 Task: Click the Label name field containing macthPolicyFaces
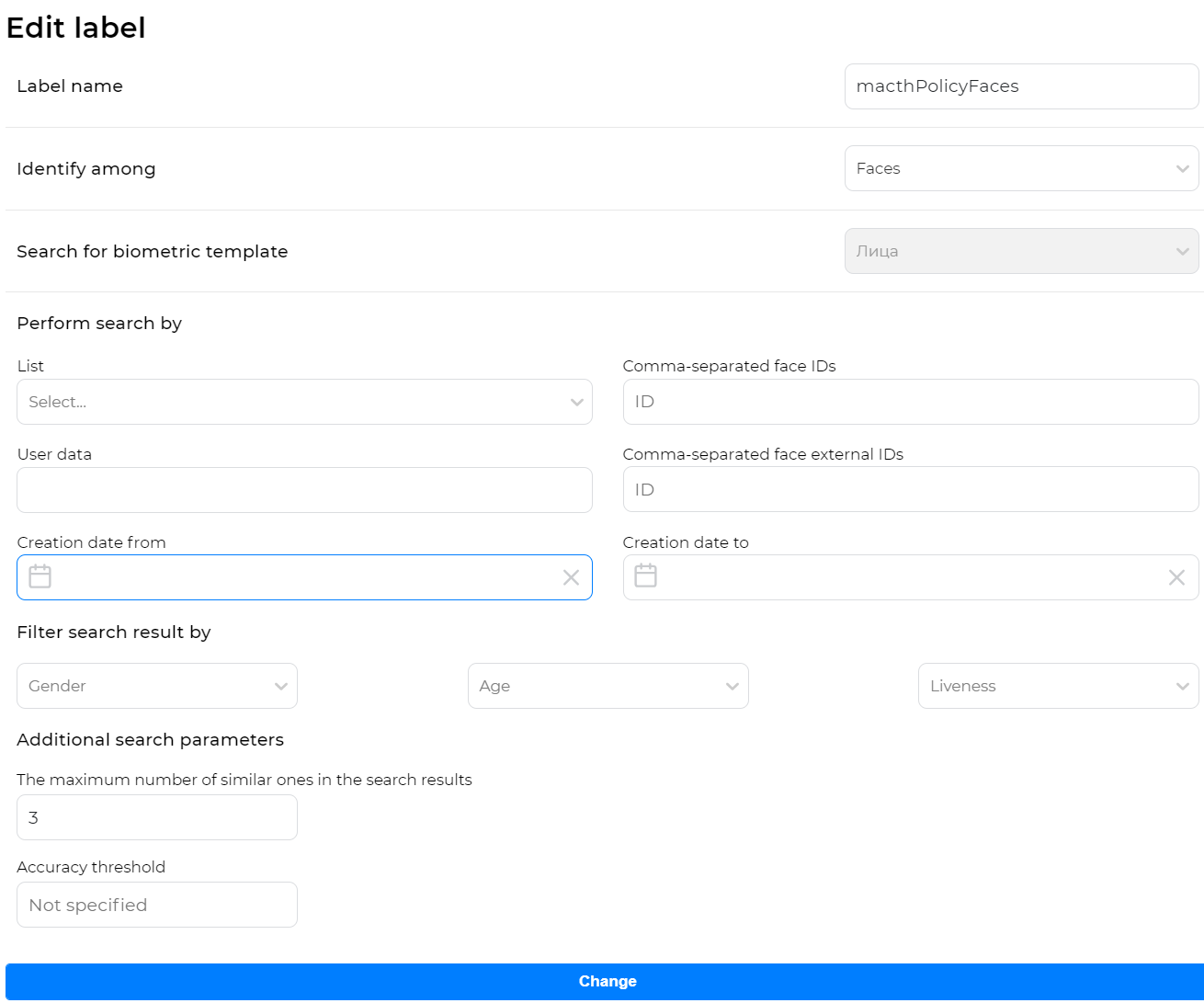(x=1021, y=85)
